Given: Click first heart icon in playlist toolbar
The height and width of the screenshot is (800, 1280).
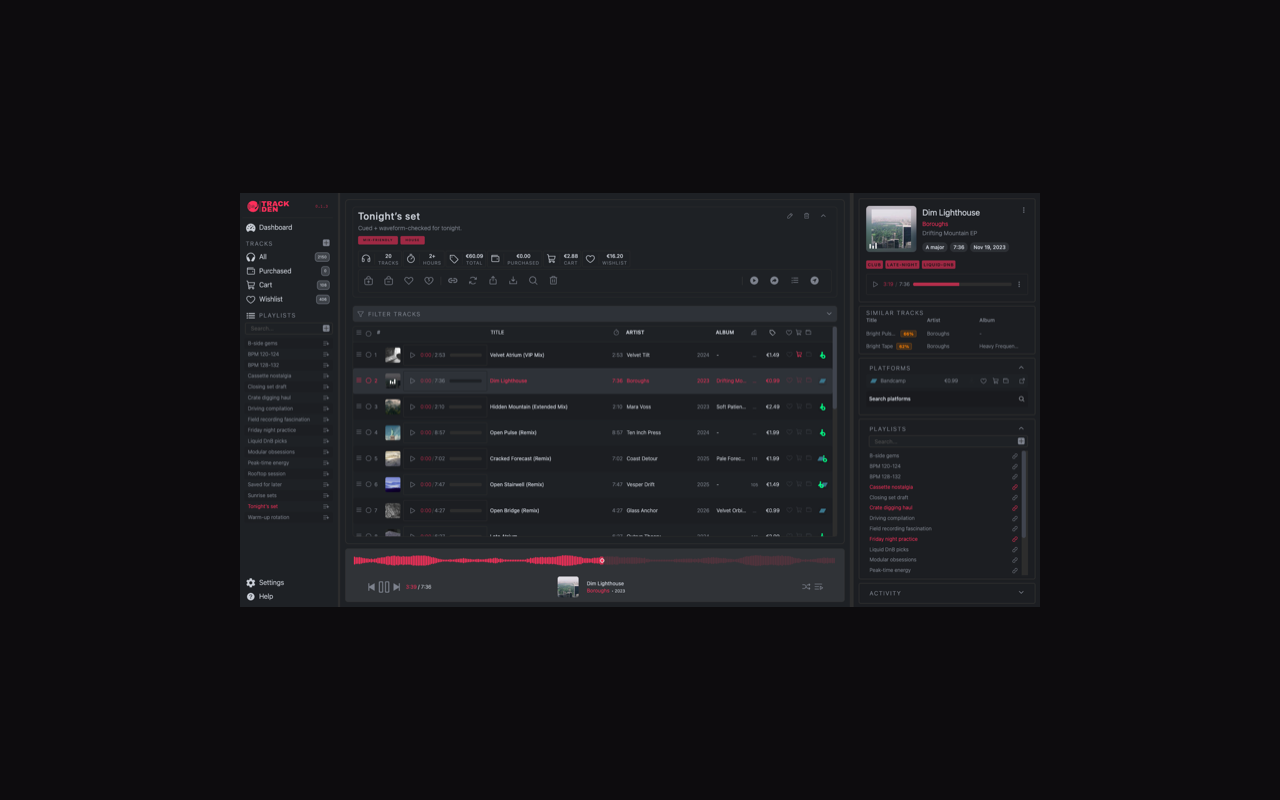Looking at the screenshot, I should pos(408,281).
